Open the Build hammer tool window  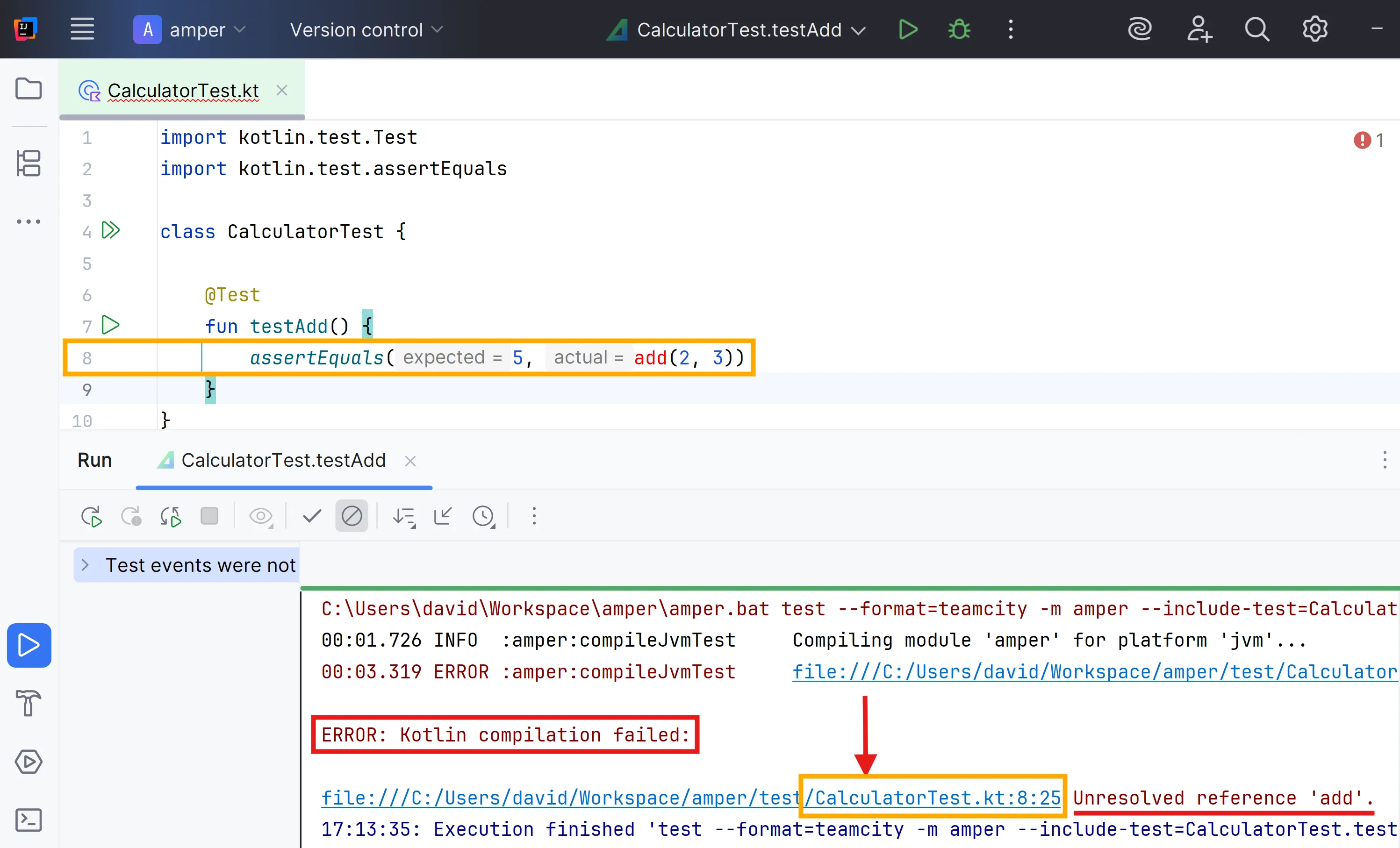(29, 703)
